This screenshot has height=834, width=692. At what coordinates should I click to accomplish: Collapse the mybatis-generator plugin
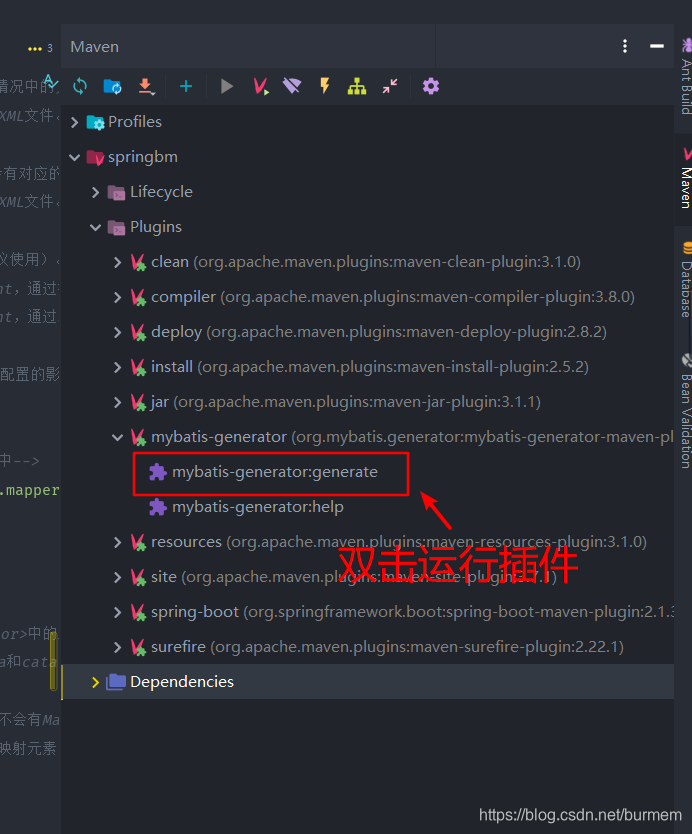(x=118, y=438)
